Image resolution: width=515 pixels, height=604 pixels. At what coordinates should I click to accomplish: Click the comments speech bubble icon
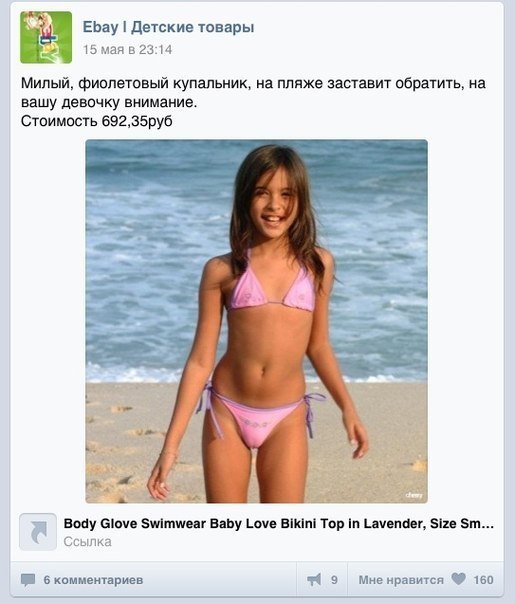coord(28,580)
